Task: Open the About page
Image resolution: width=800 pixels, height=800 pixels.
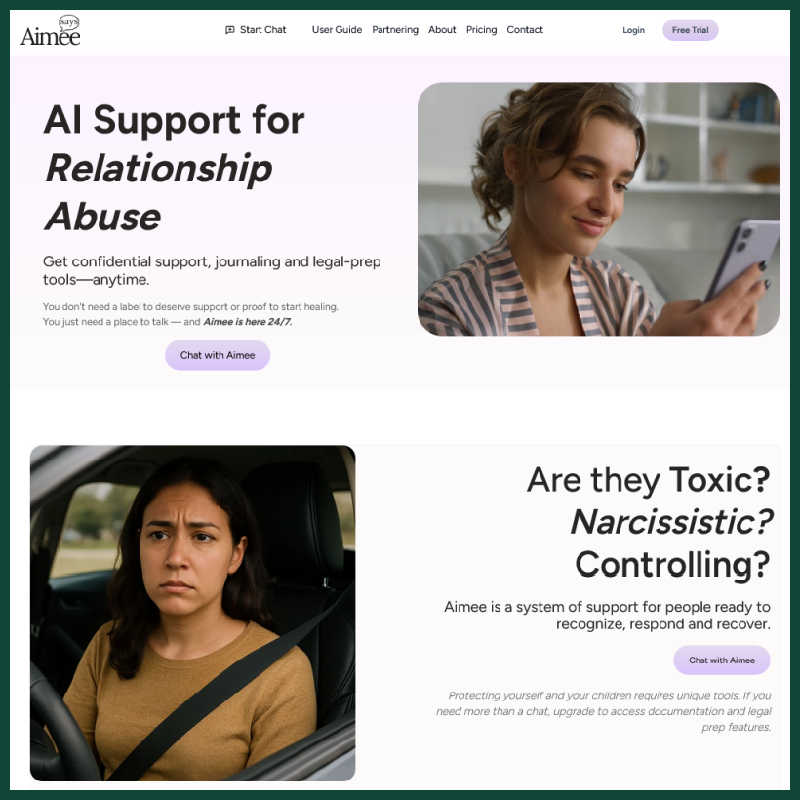Action: coord(442,30)
